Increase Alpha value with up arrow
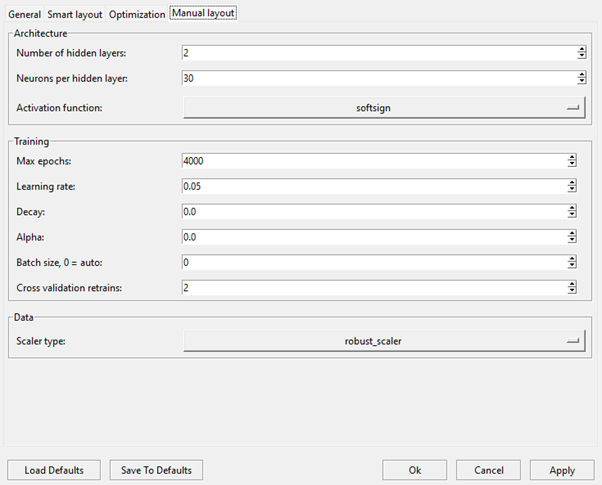This screenshot has height=485, width=602. click(572, 233)
